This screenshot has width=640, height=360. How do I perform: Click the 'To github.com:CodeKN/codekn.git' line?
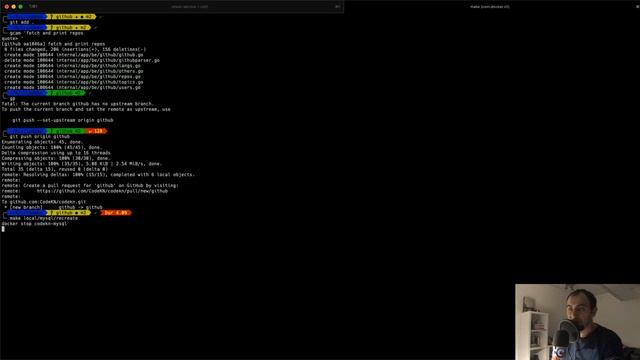tap(44, 202)
